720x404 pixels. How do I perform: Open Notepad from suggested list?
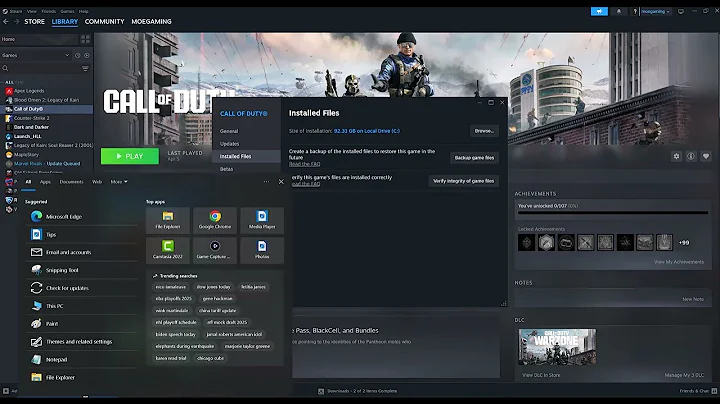82,359
